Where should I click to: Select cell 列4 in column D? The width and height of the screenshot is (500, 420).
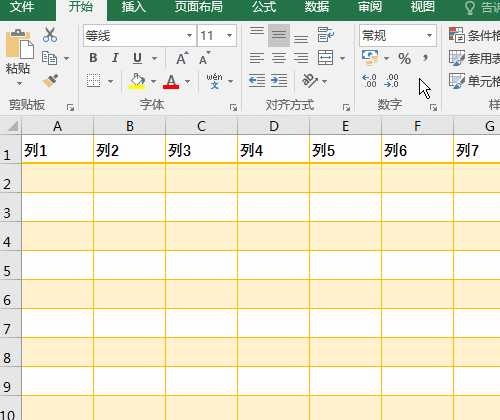click(273, 149)
